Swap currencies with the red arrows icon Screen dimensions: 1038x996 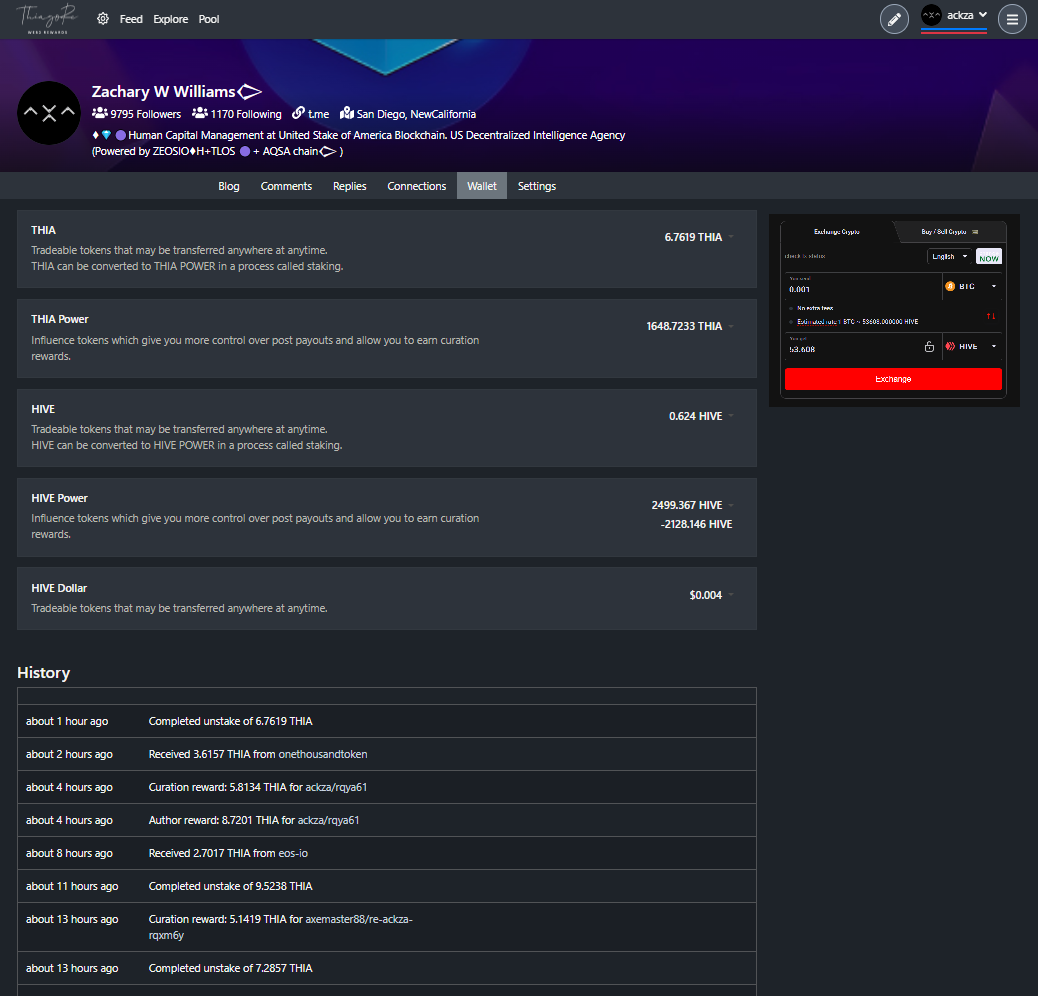click(991, 316)
